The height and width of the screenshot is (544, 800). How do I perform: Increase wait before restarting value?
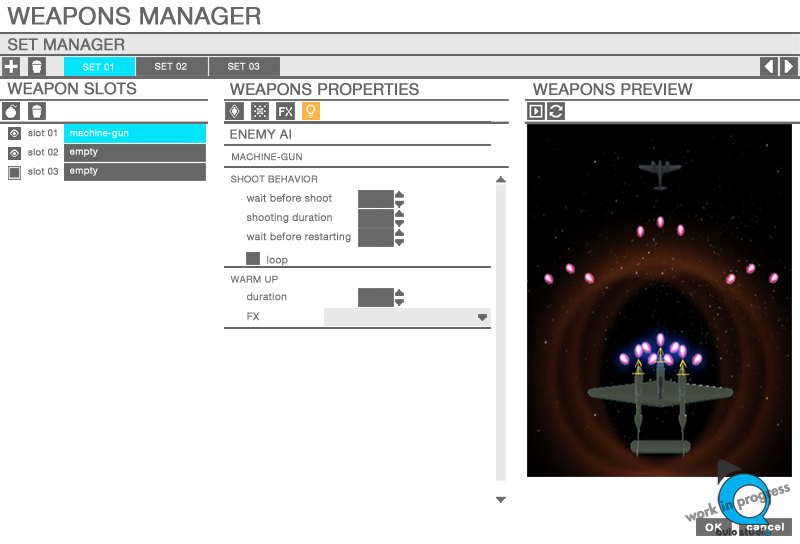[399, 233]
